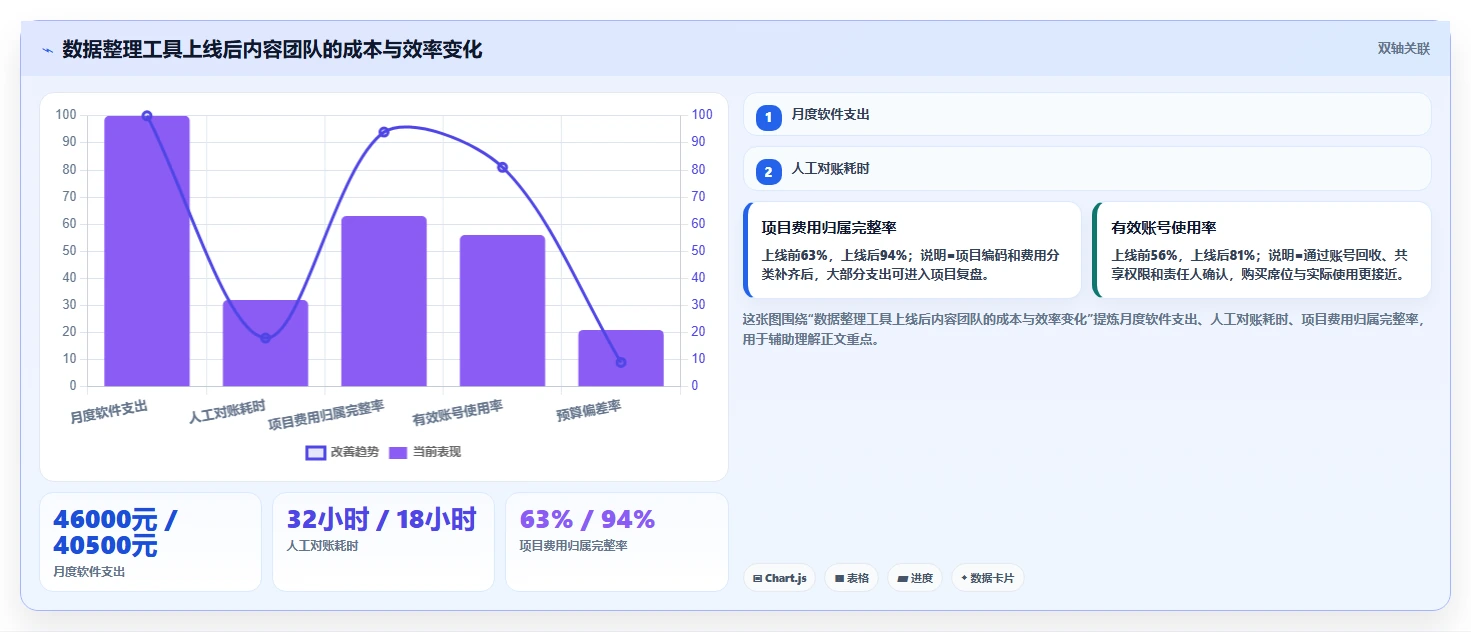Click the 有效账号使用率 detail card heading
1471x632 pixels.
(x=1164, y=228)
